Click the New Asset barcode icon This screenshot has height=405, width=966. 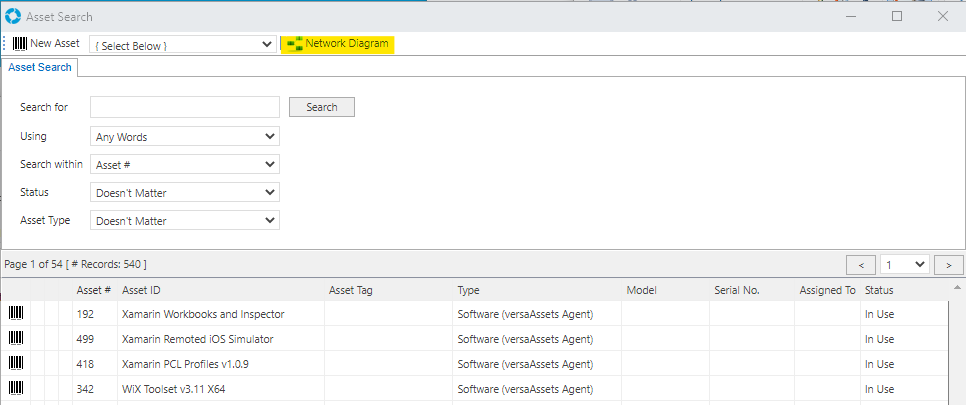pyautogui.click(x=20, y=44)
